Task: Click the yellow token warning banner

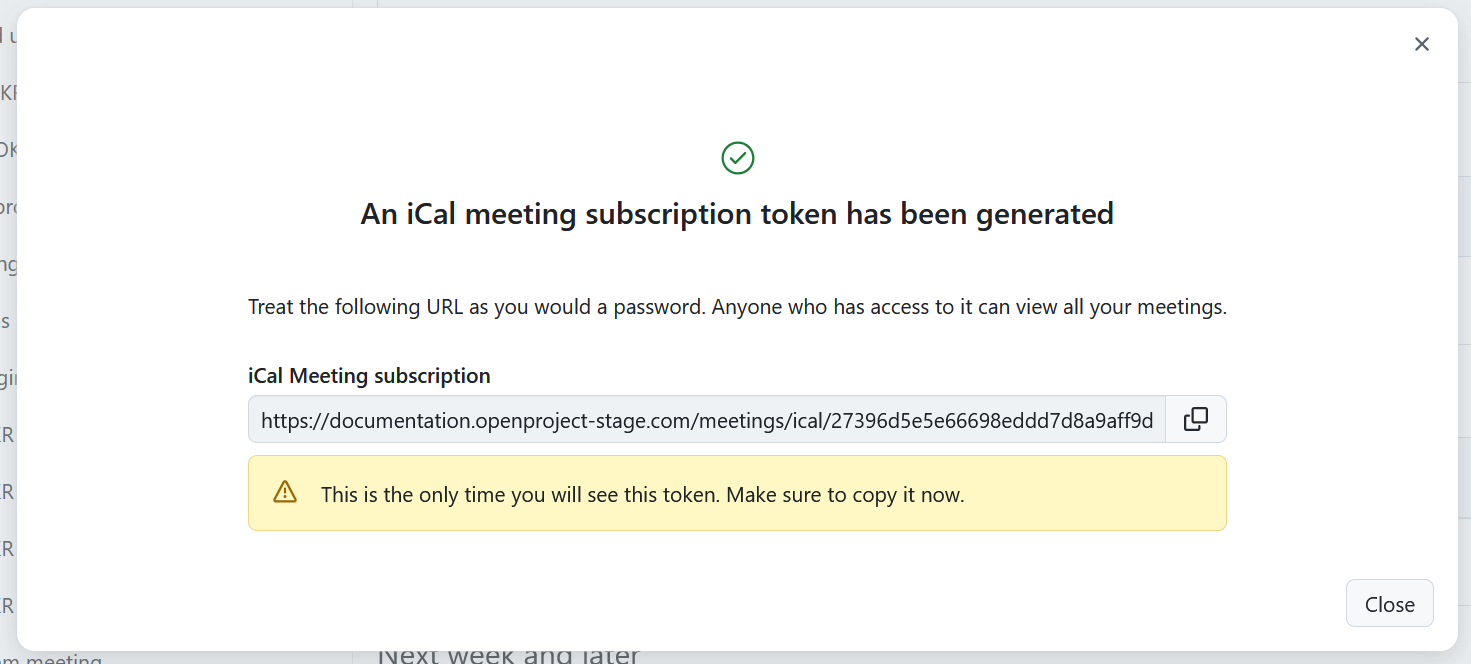Action: (x=737, y=493)
